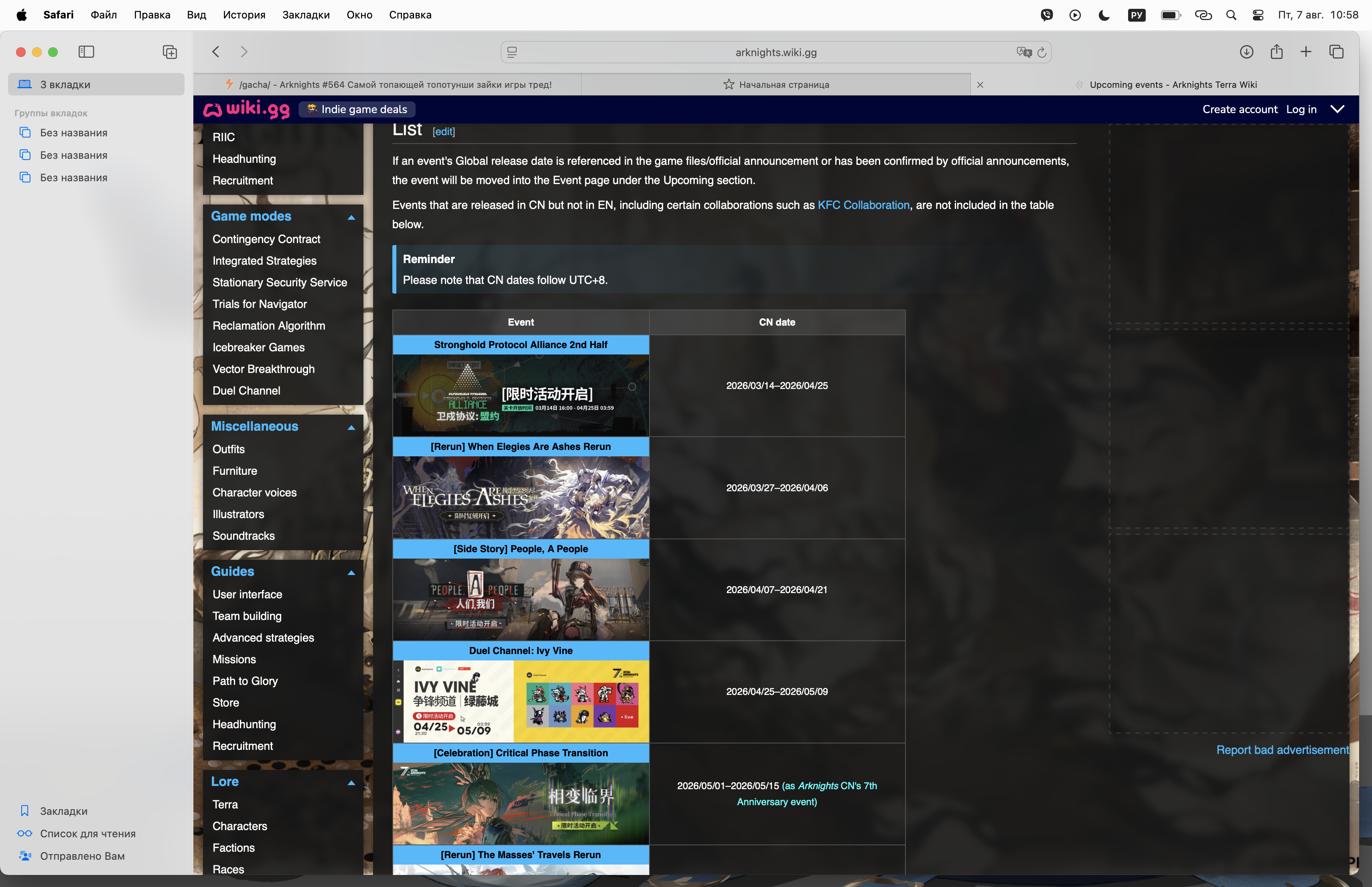Go forward with the right chevron
The width and height of the screenshot is (1372, 887).
click(x=244, y=52)
